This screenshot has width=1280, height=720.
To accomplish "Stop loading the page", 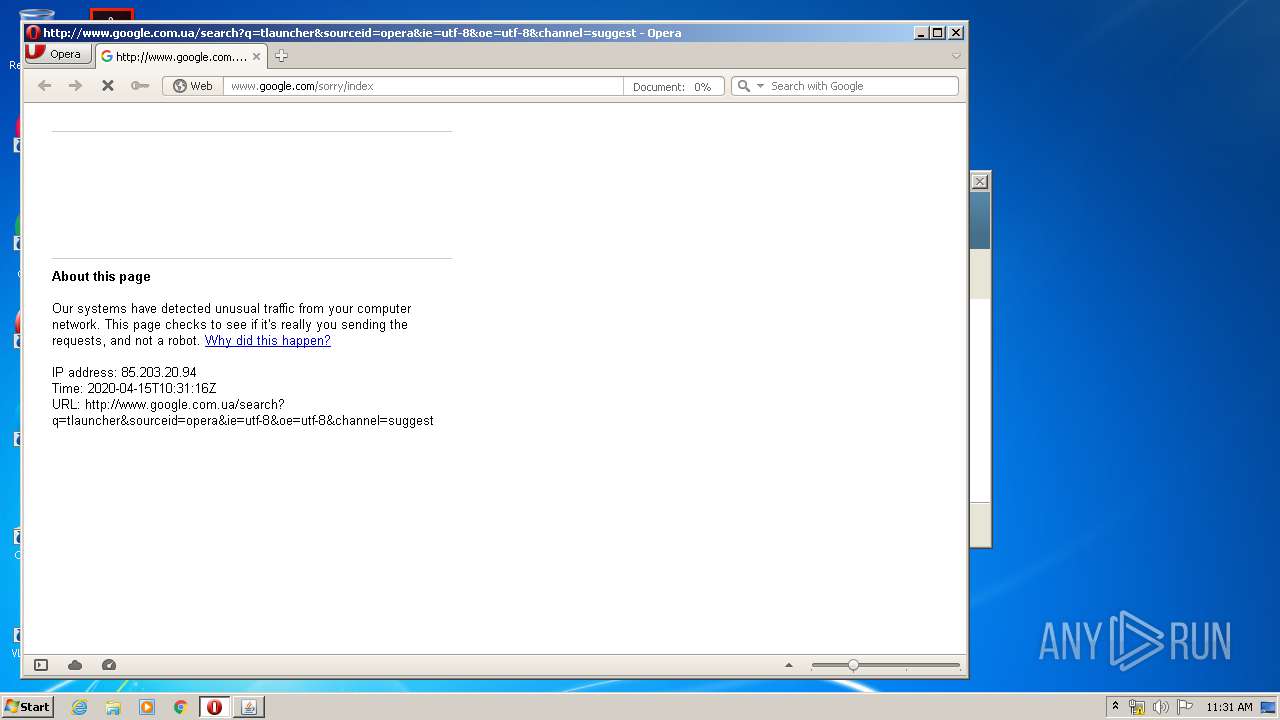I will [108, 86].
